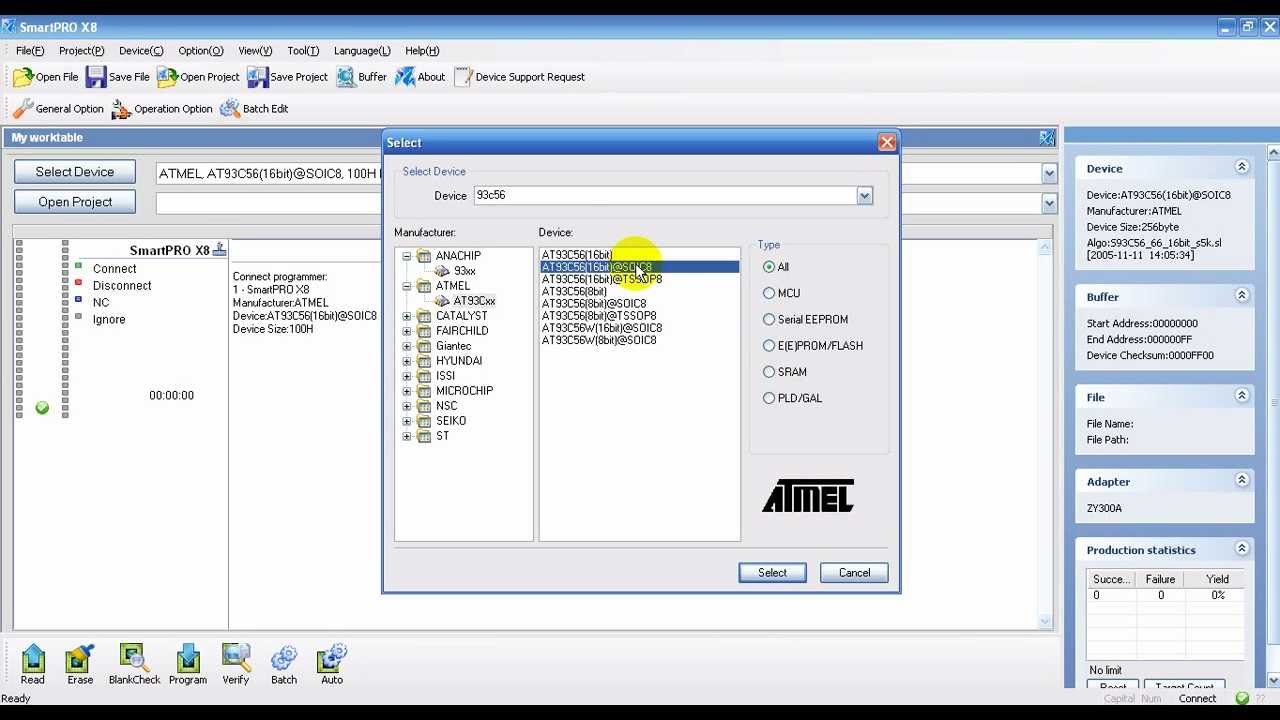Click the Open File toolbar icon
Image resolution: width=1280 pixels, height=720 pixels.
coord(45,77)
